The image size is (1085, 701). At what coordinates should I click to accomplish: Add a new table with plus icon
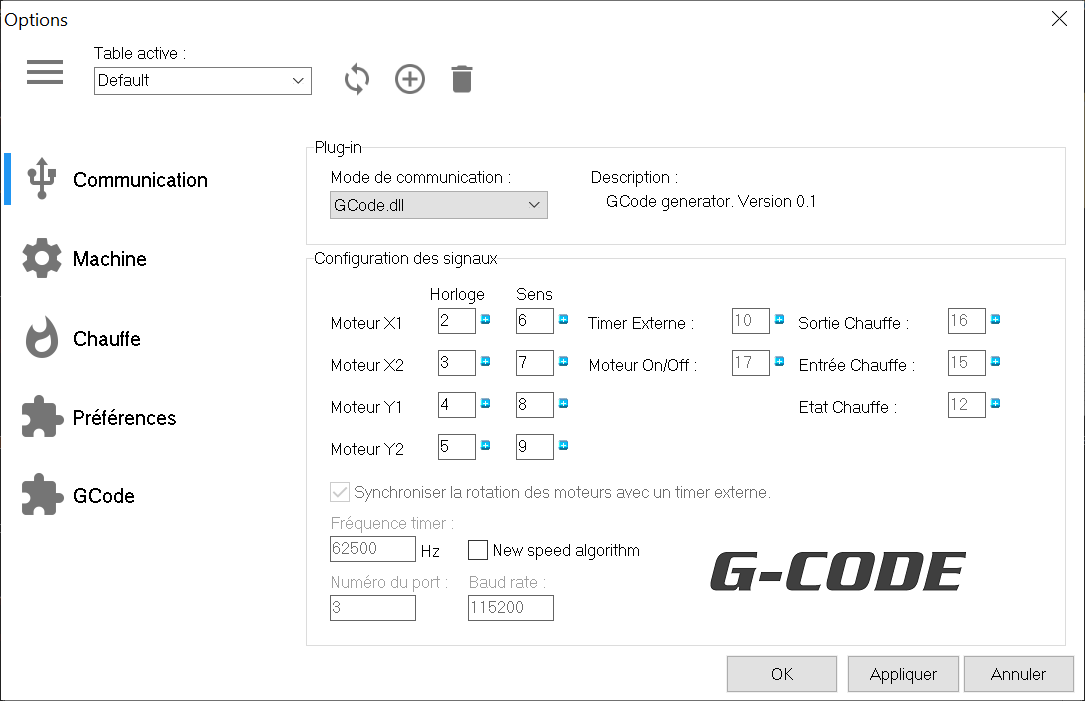click(x=410, y=79)
